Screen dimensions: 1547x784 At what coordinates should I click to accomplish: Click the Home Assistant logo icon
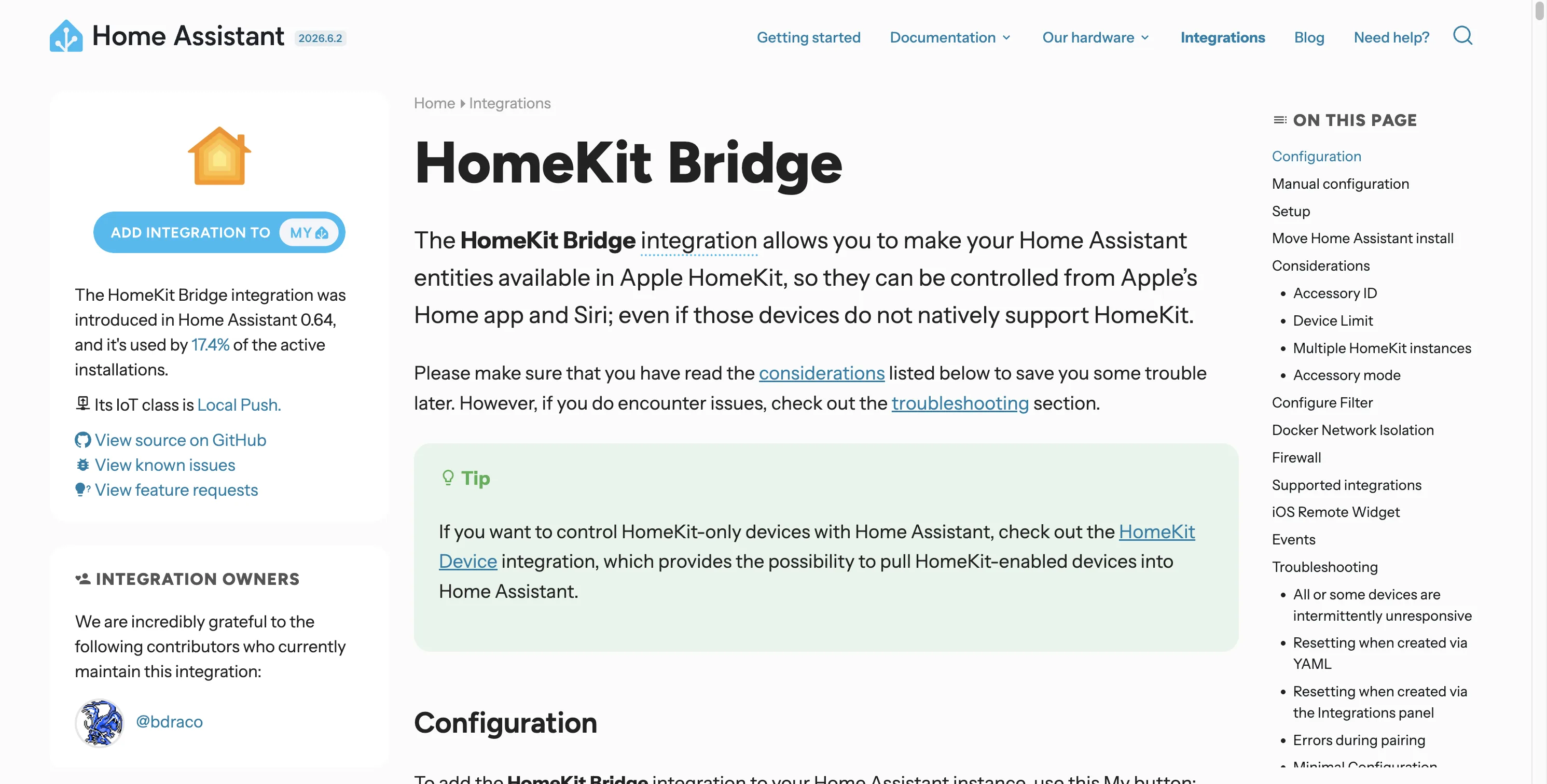66,36
